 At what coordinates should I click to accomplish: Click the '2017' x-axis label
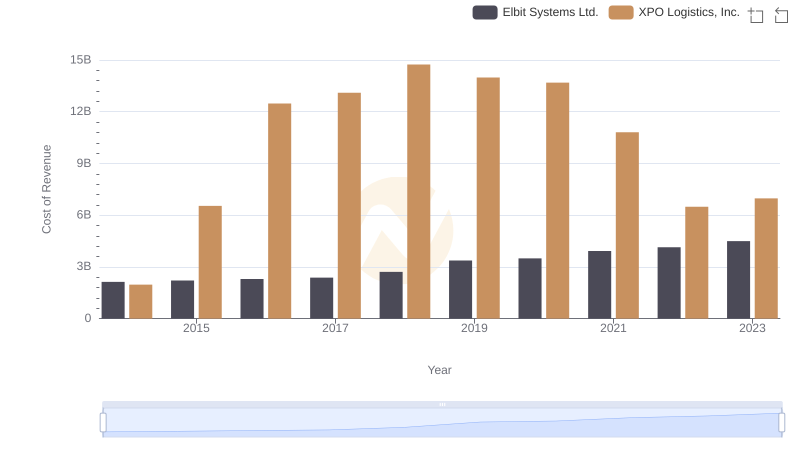click(x=335, y=328)
